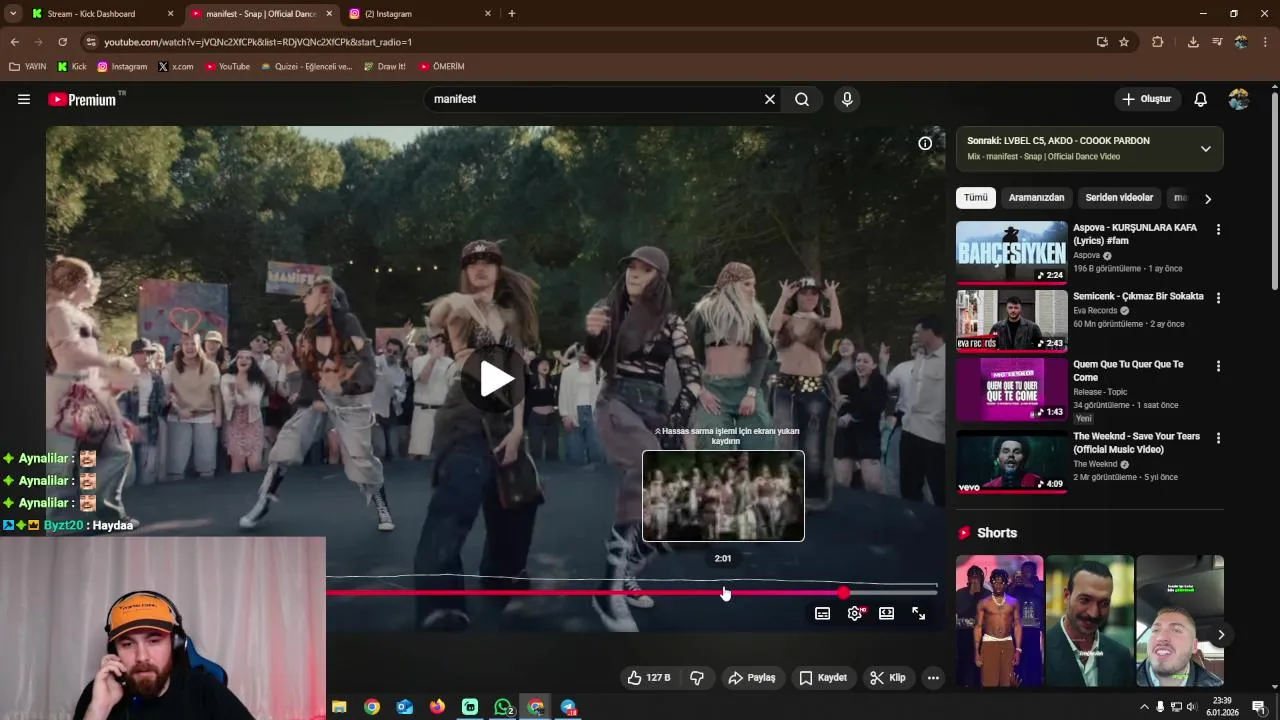The image size is (1280, 720).
Task: Open Chrome downloads icon
Action: click(1193, 42)
